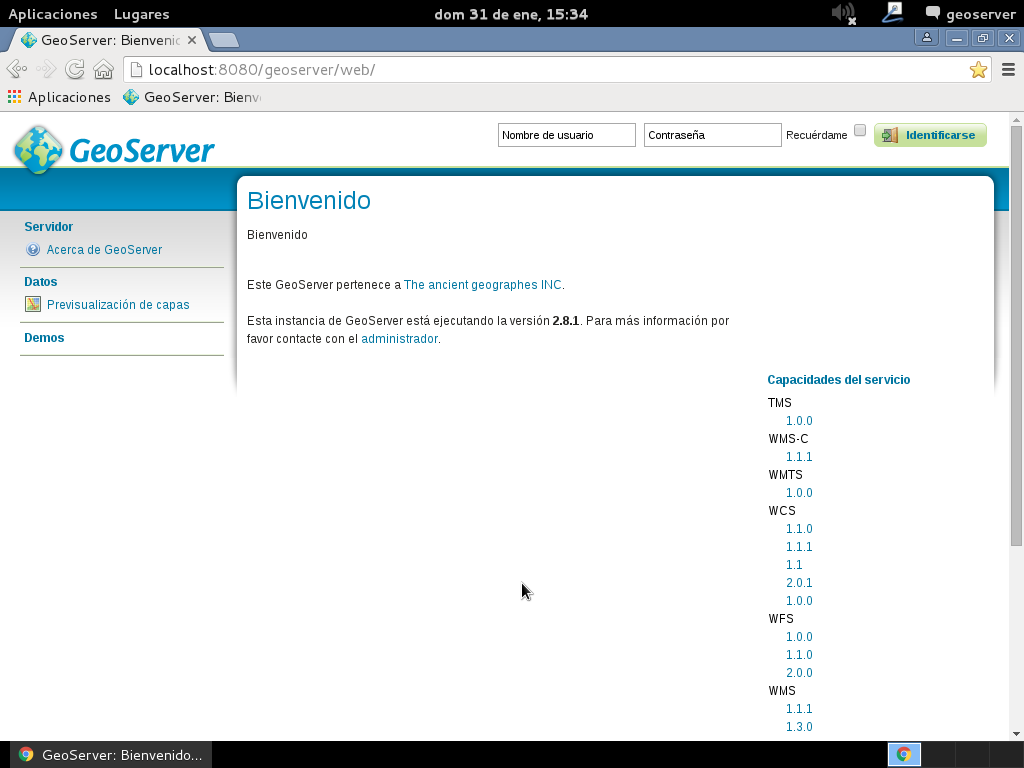
Task: Click the Capacidades del servicio heading
Action: 839,379
